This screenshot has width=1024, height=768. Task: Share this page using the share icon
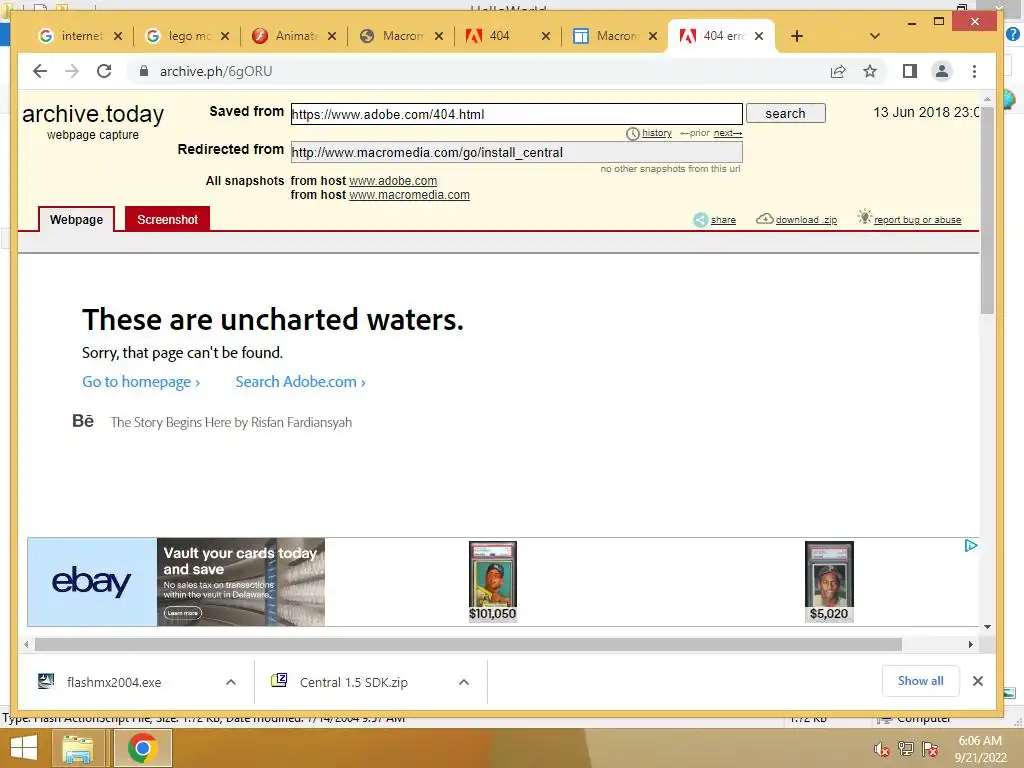[x=838, y=71]
